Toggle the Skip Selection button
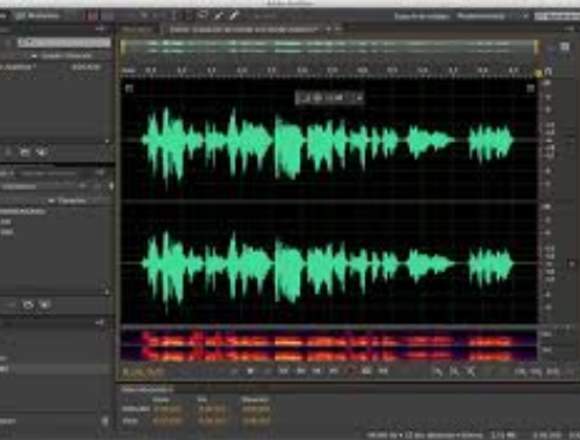Viewport: 580px width, 440px height. [x=383, y=371]
